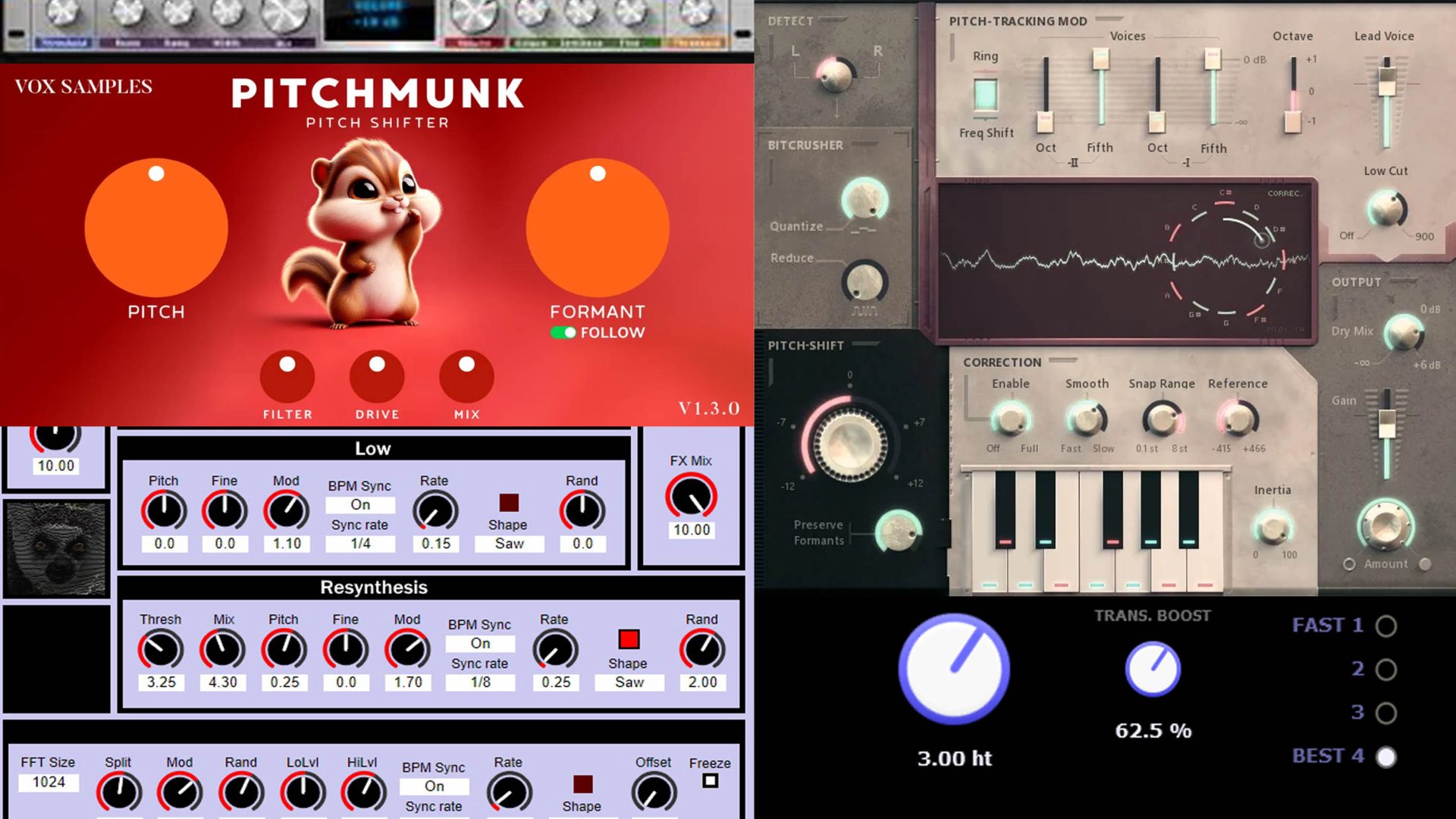
Task: Click the red FILTER knob
Action: (287, 377)
